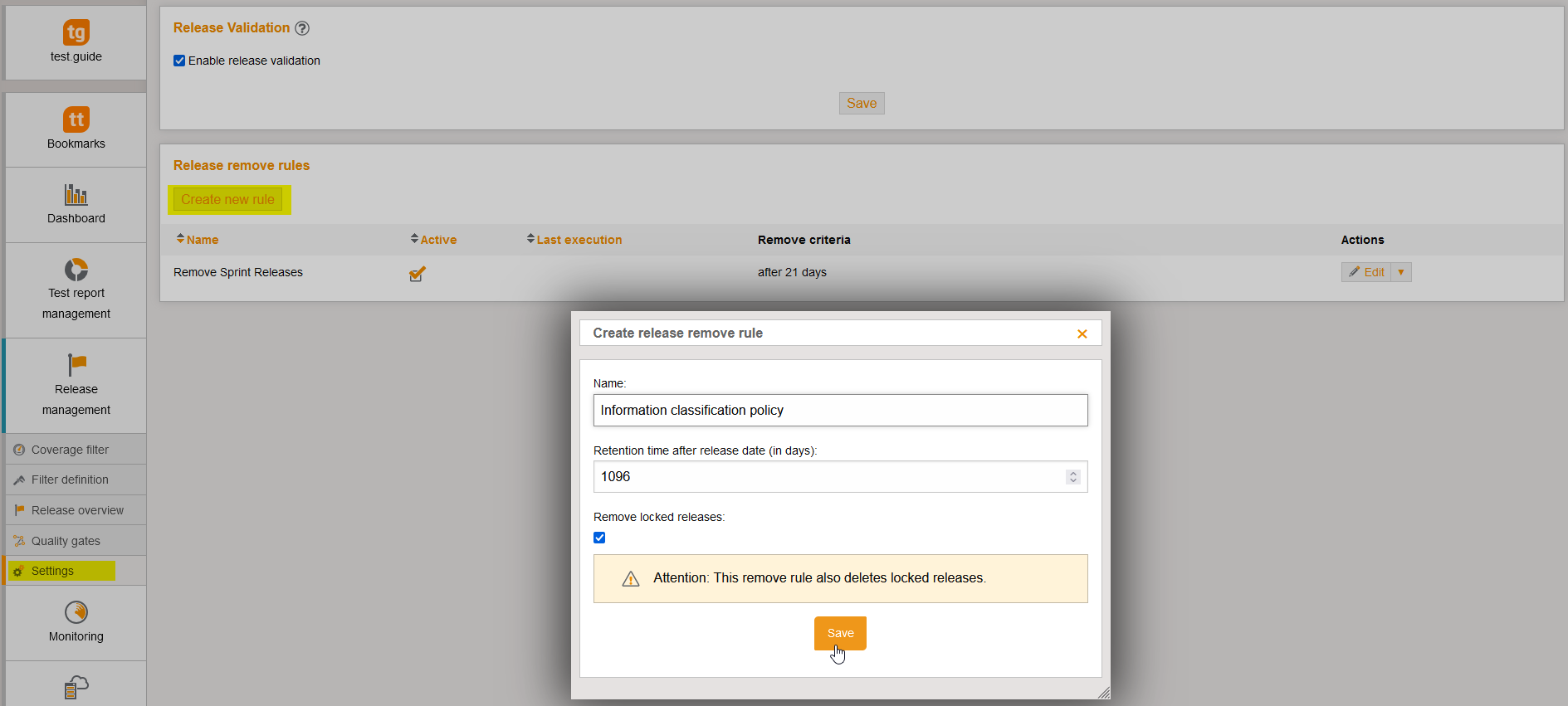Click the 'Remove criteria' column header
Image resolution: width=1568 pixels, height=706 pixels.
(x=804, y=240)
